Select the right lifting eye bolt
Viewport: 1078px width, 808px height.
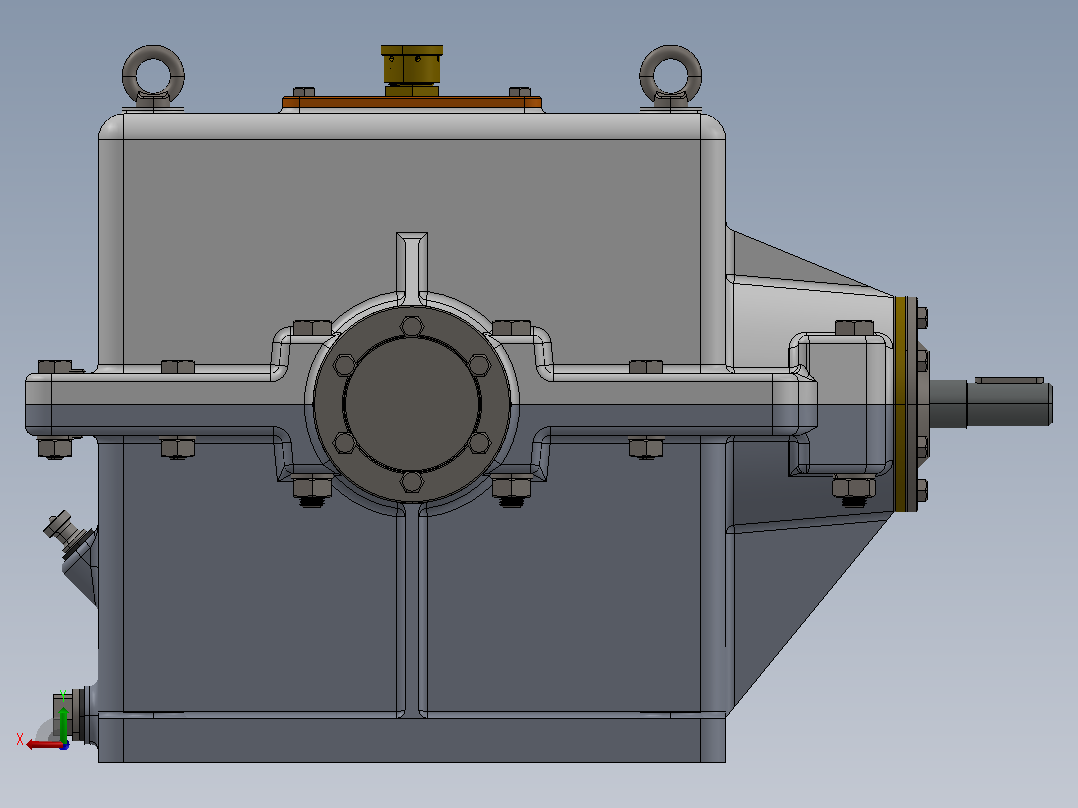click(670, 77)
